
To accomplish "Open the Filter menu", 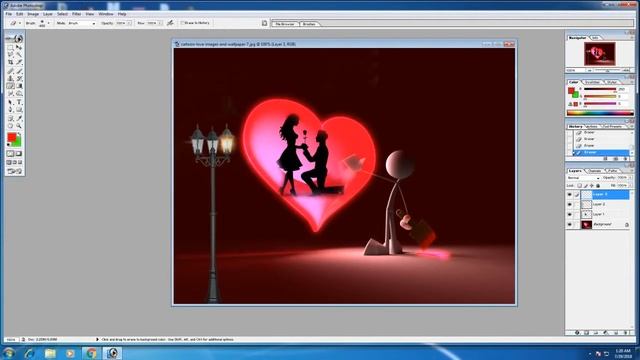I will pyautogui.click(x=76, y=14).
